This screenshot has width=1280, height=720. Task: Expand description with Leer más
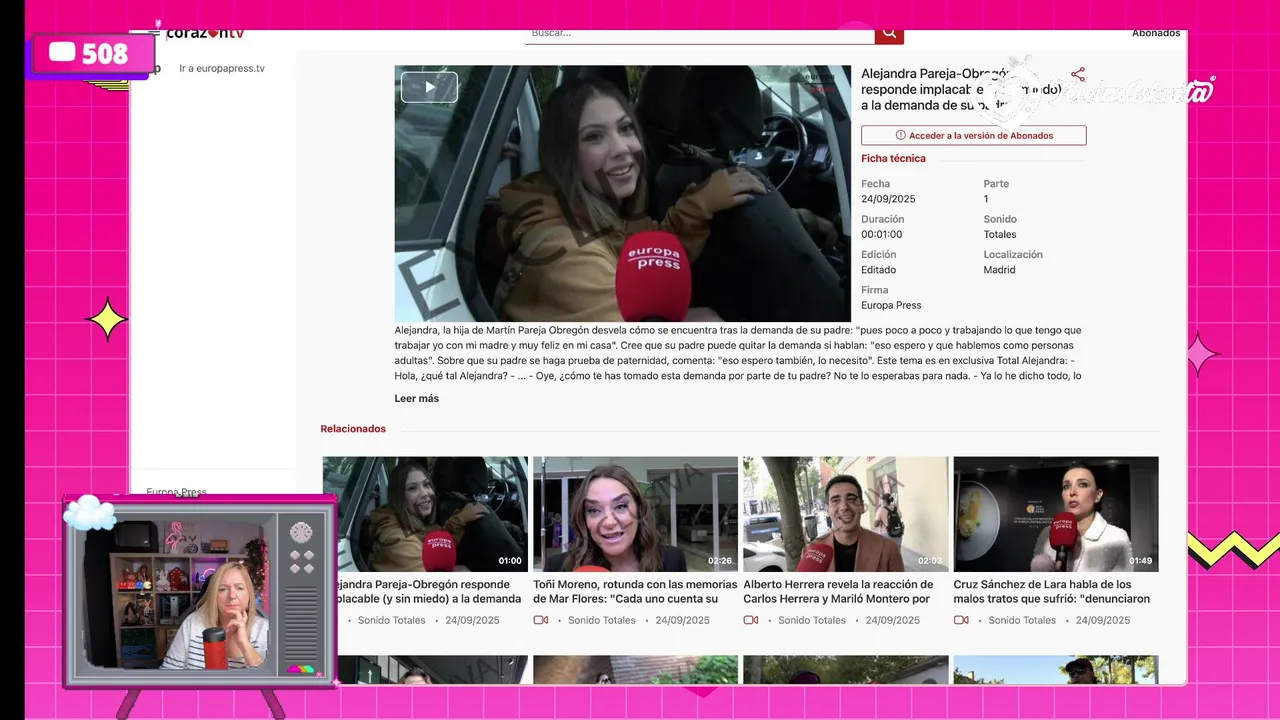(416, 398)
